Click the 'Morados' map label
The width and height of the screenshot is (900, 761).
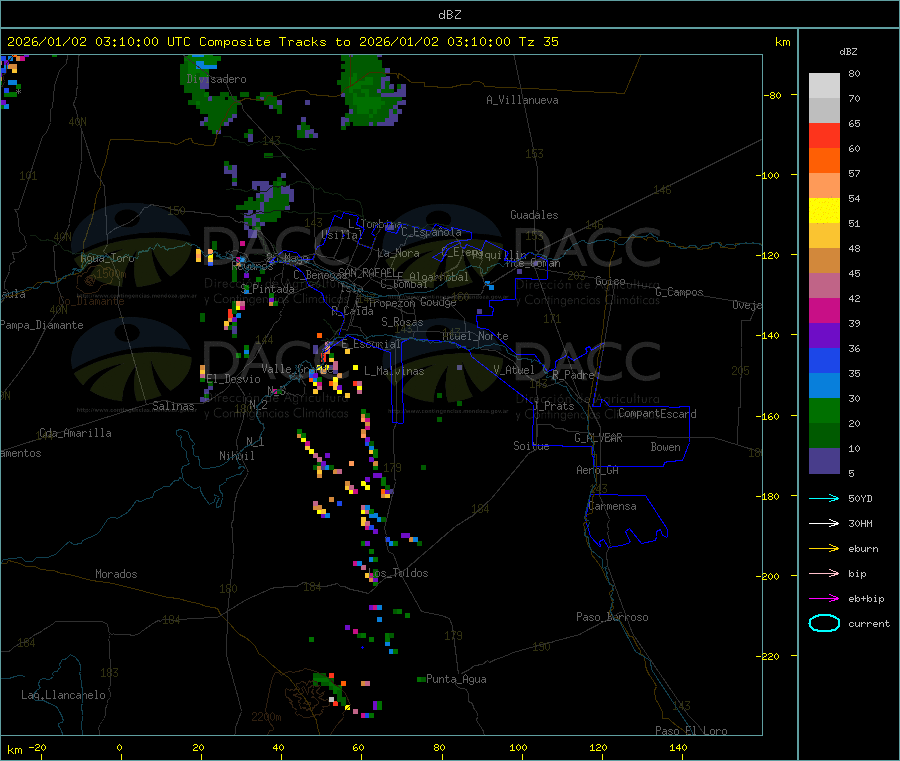[x=117, y=574]
